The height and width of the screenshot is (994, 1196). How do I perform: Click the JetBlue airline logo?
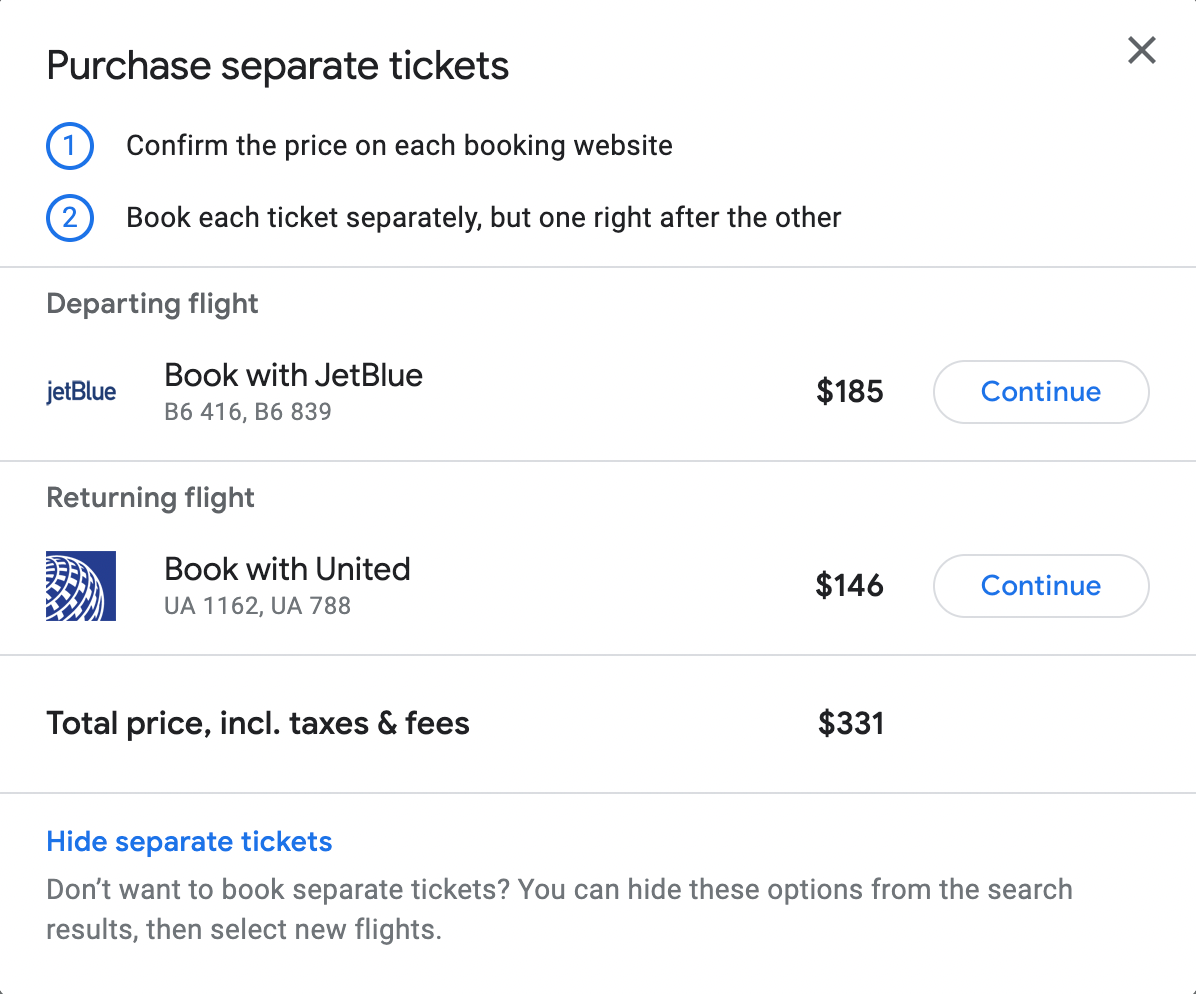(x=81, y=391)
